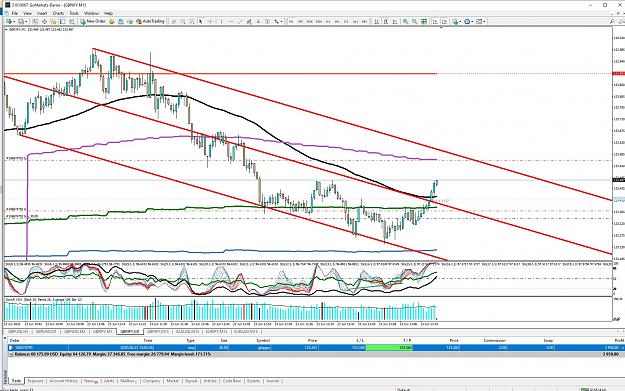Toggle the Data Window icon
Image resolution: width=625 pixels, height=391 pixels.
coord(44,22)
